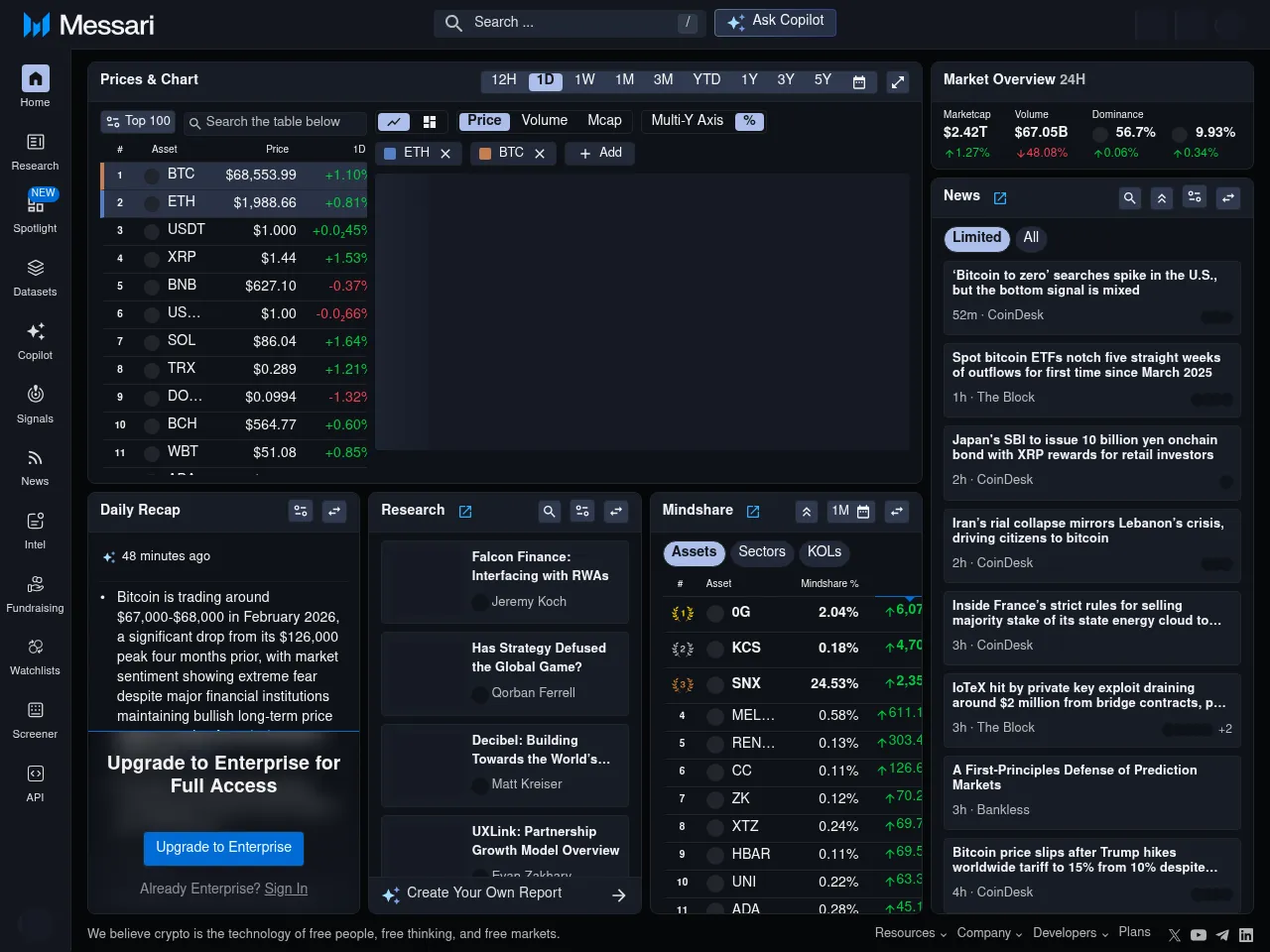This screenshot has height=952, width=1270.
Task: Switch news filter to All
Action: [x=1031, y=238]
